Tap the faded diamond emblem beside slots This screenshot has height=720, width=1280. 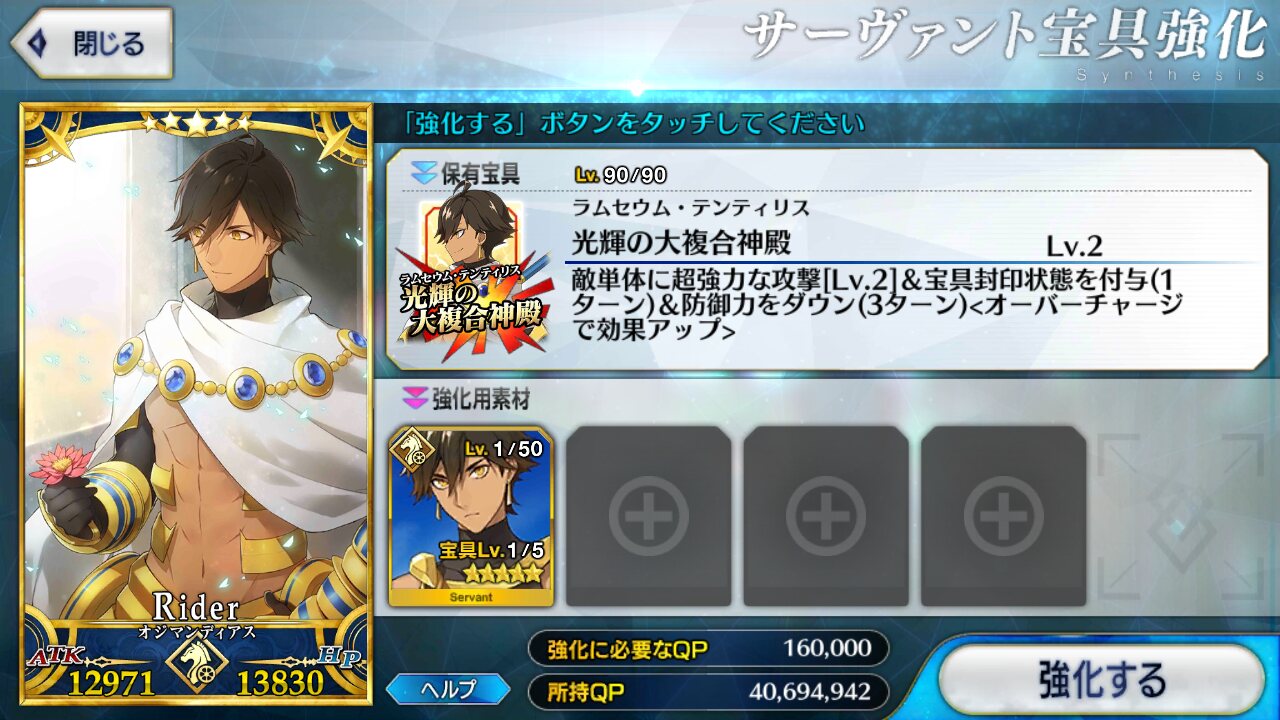pos(1180,516)
